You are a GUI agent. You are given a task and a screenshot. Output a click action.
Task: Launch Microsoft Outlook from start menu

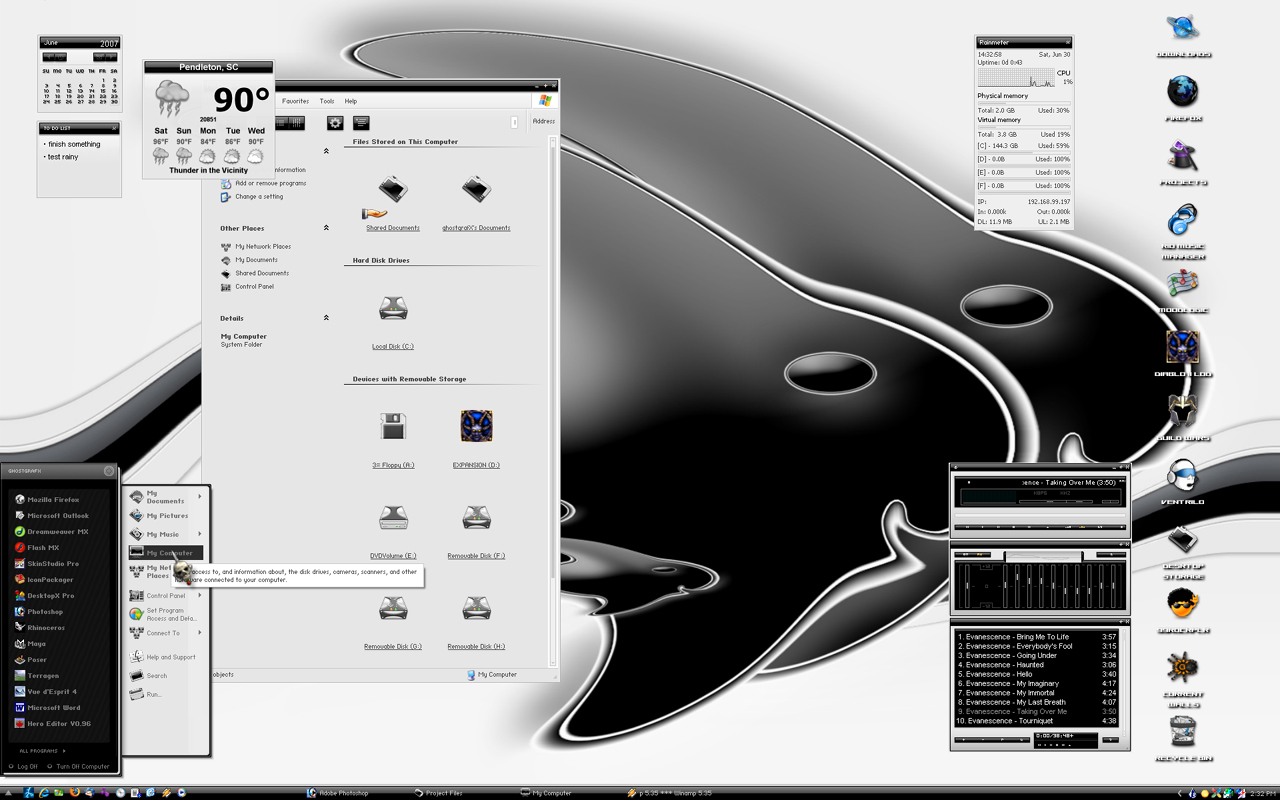click(51, 516)
